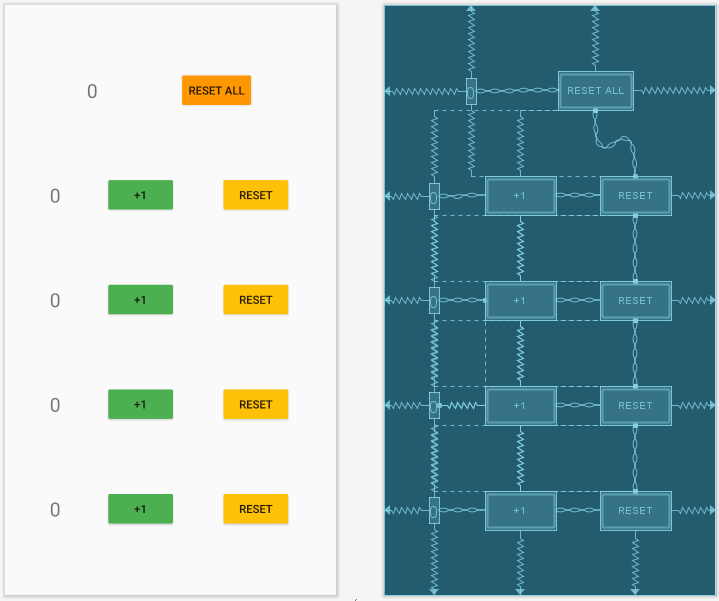Choose the bottom row RESET widget in blueprint

635,510
